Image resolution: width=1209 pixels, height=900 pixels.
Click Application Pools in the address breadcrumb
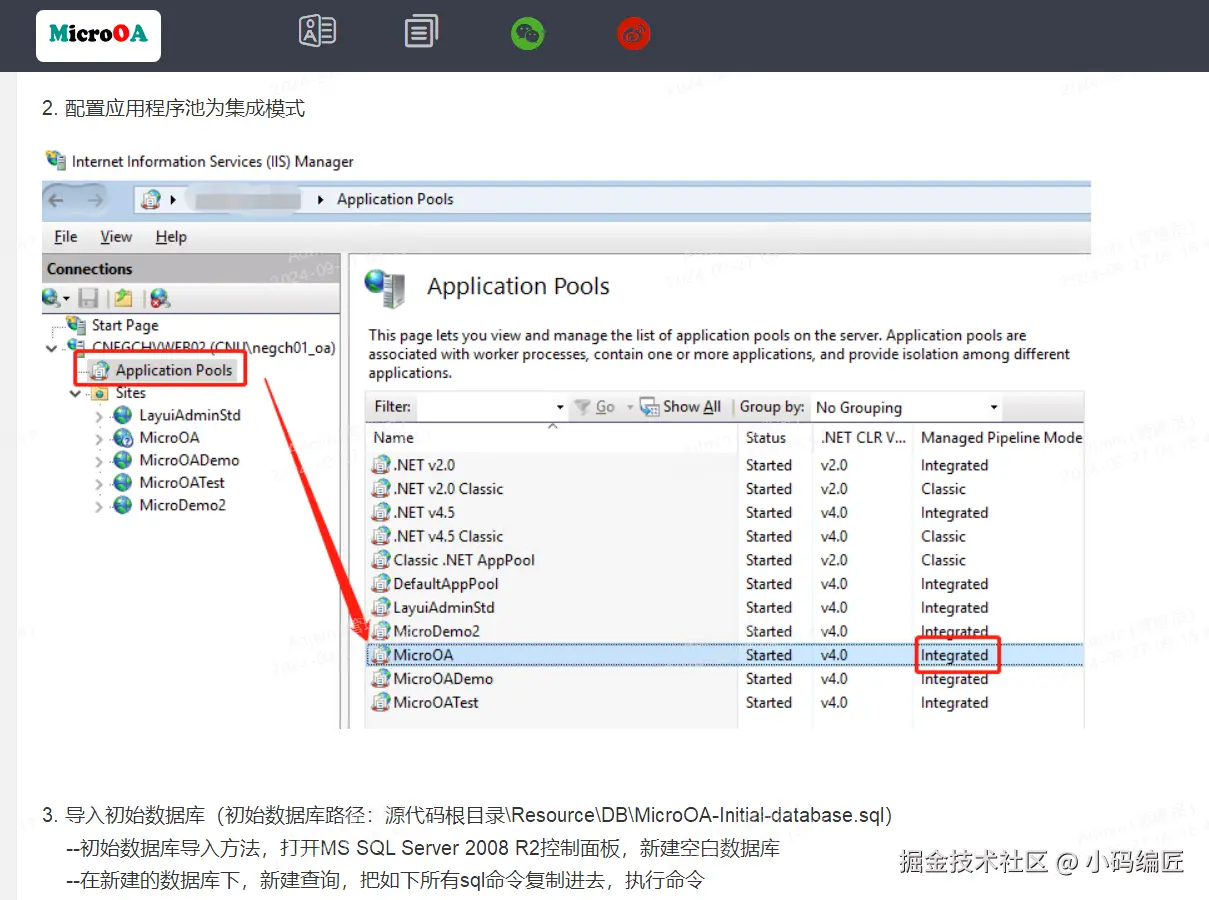click(395, 199)
